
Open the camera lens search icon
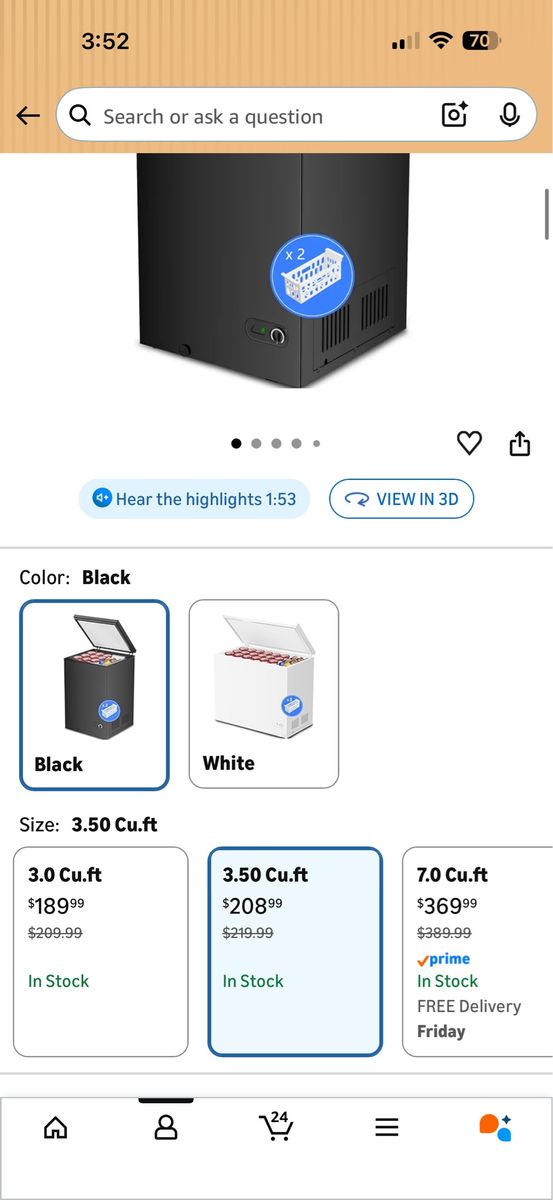pos(455,116)
